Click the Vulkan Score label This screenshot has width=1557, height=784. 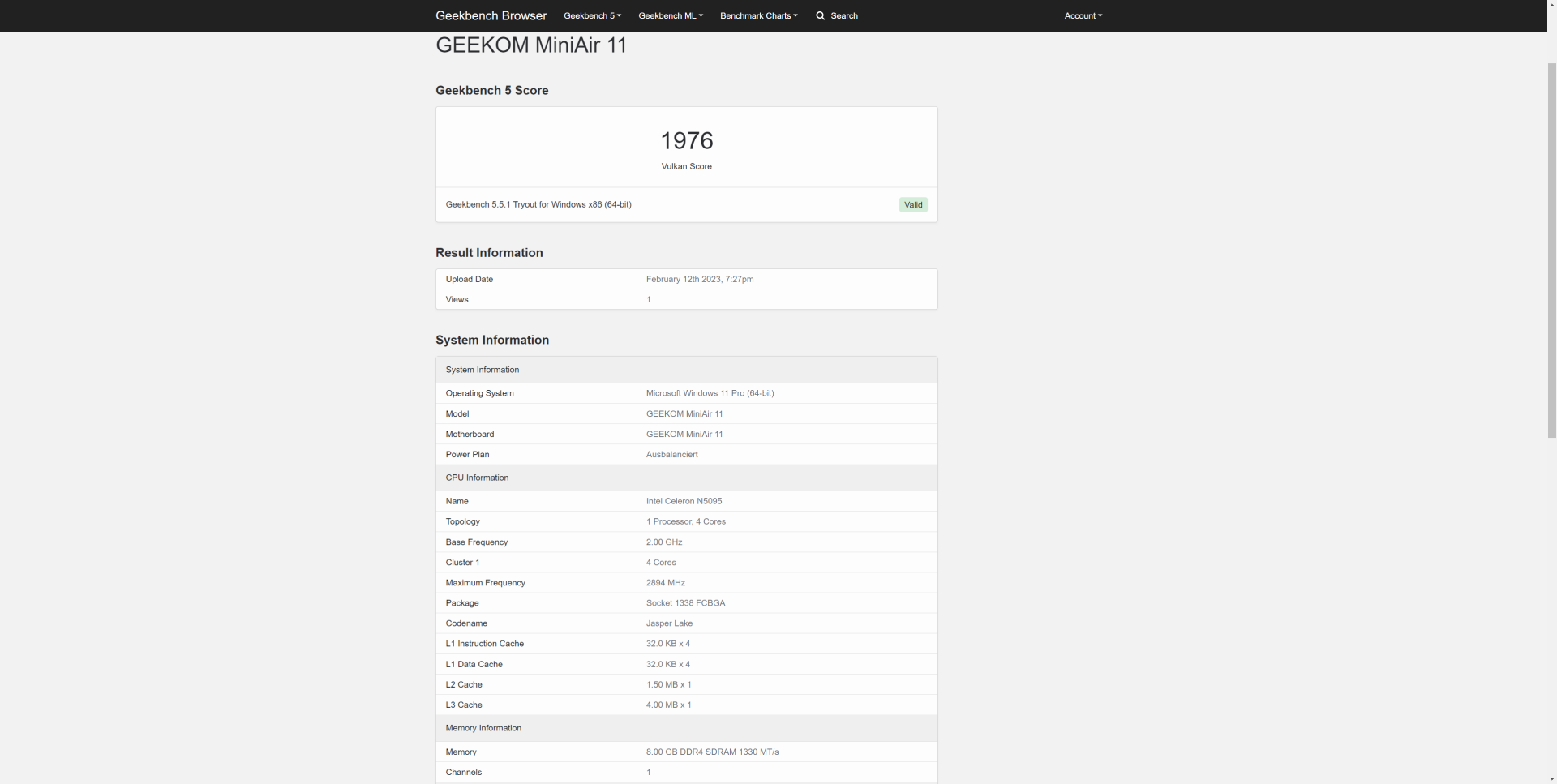click(687, 166)
